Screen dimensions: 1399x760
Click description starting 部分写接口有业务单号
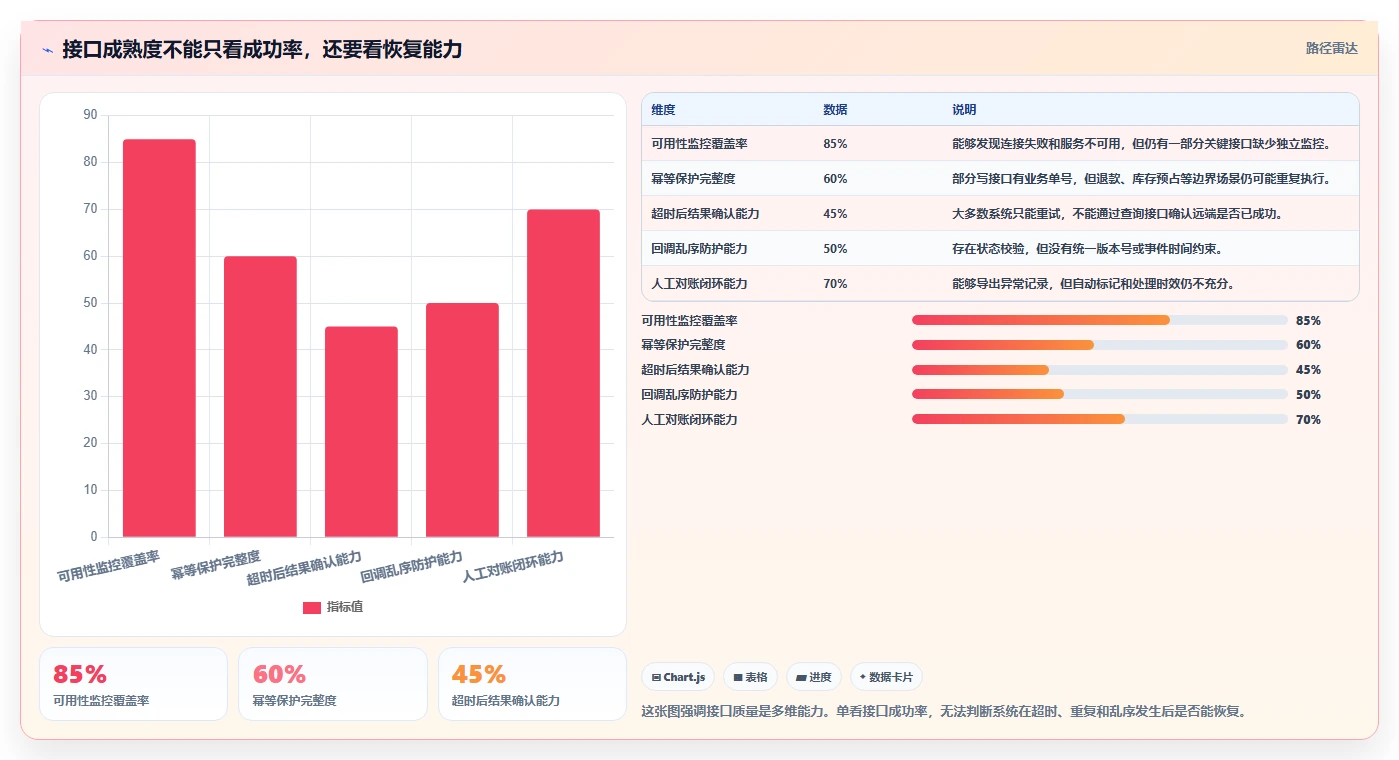[x=1142, y=179]
